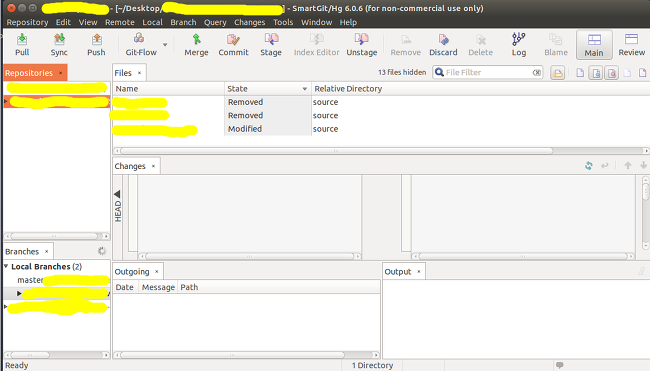Open the Query menu
Screen dimensions: 650x371
215,22
